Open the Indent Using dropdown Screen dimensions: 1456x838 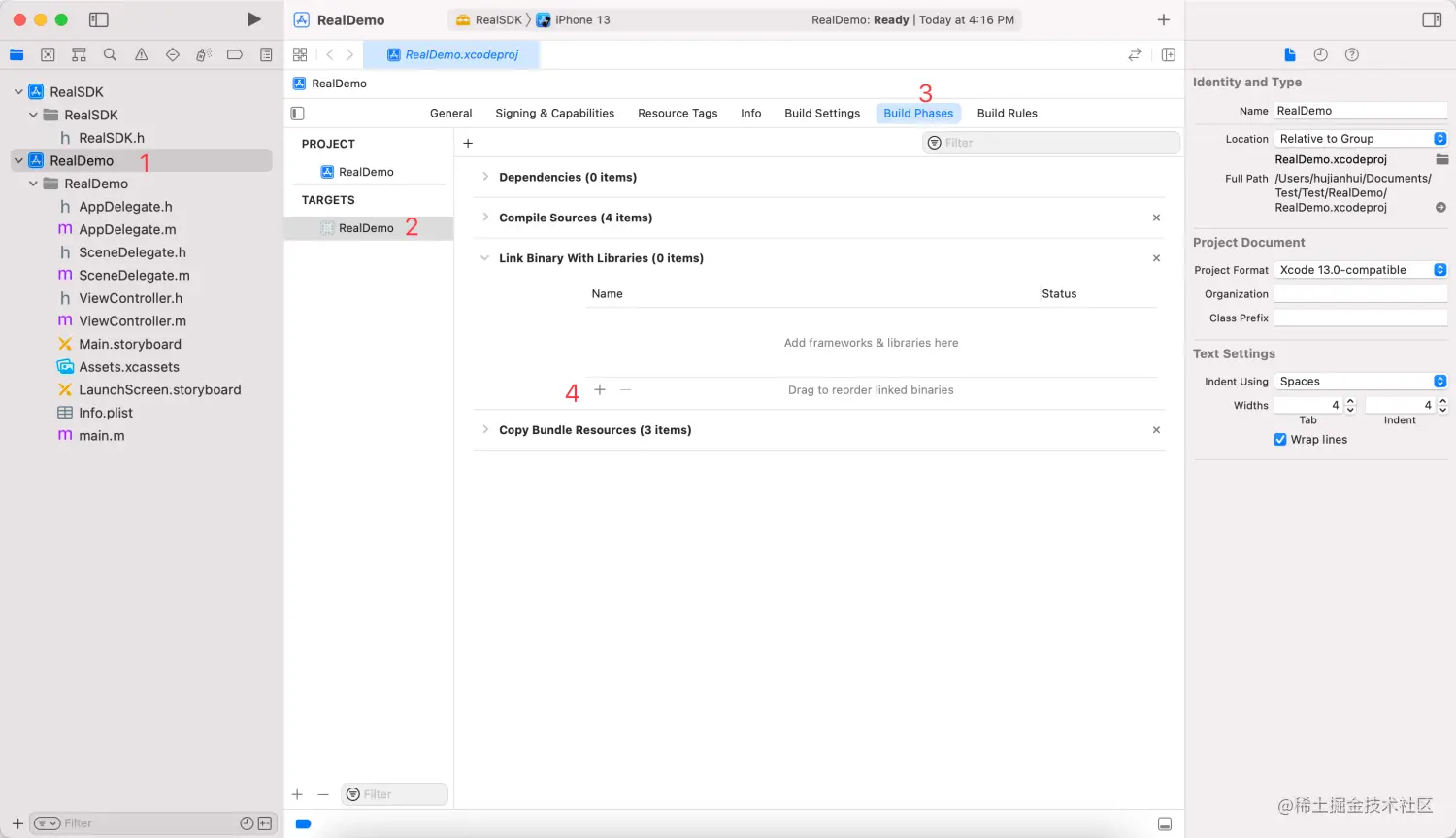pos(1361,382)
